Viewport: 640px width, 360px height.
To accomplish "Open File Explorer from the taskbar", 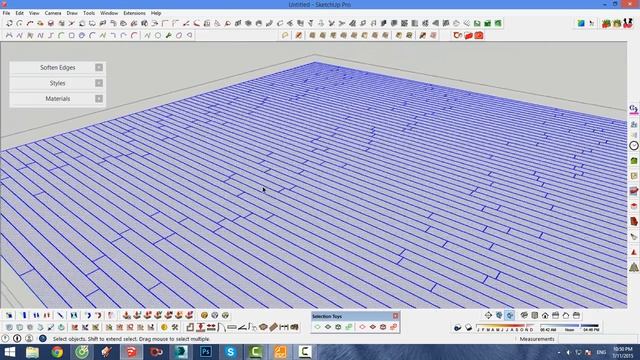I will 32,352.
